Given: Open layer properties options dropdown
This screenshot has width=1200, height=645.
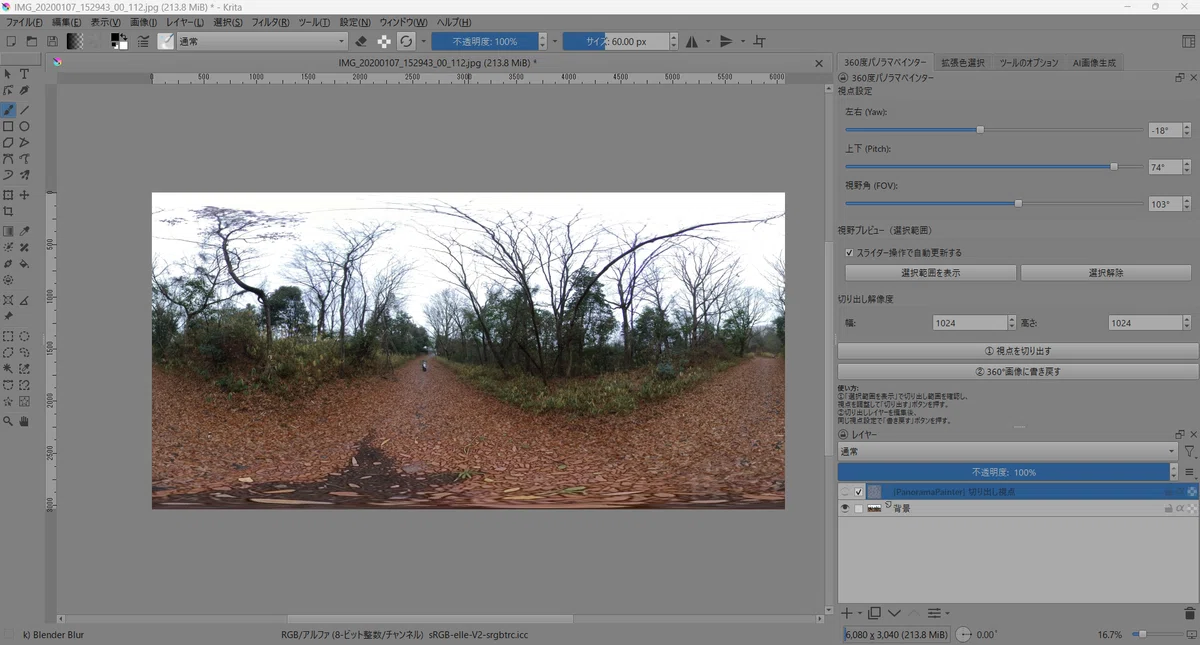Looking at the screenshot, I should pos(937,613).
